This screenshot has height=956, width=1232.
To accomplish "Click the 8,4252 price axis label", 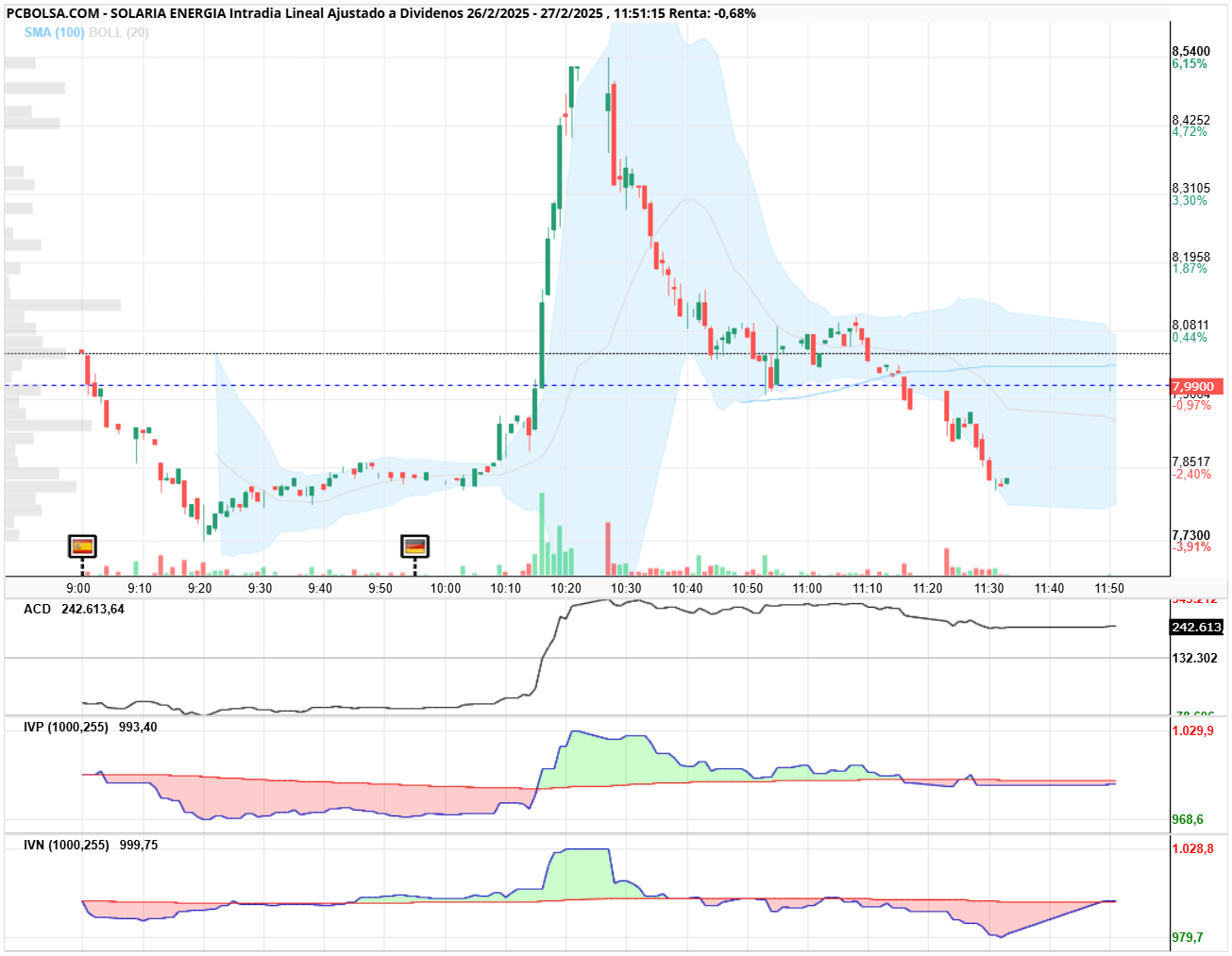I will (1190, 120).
